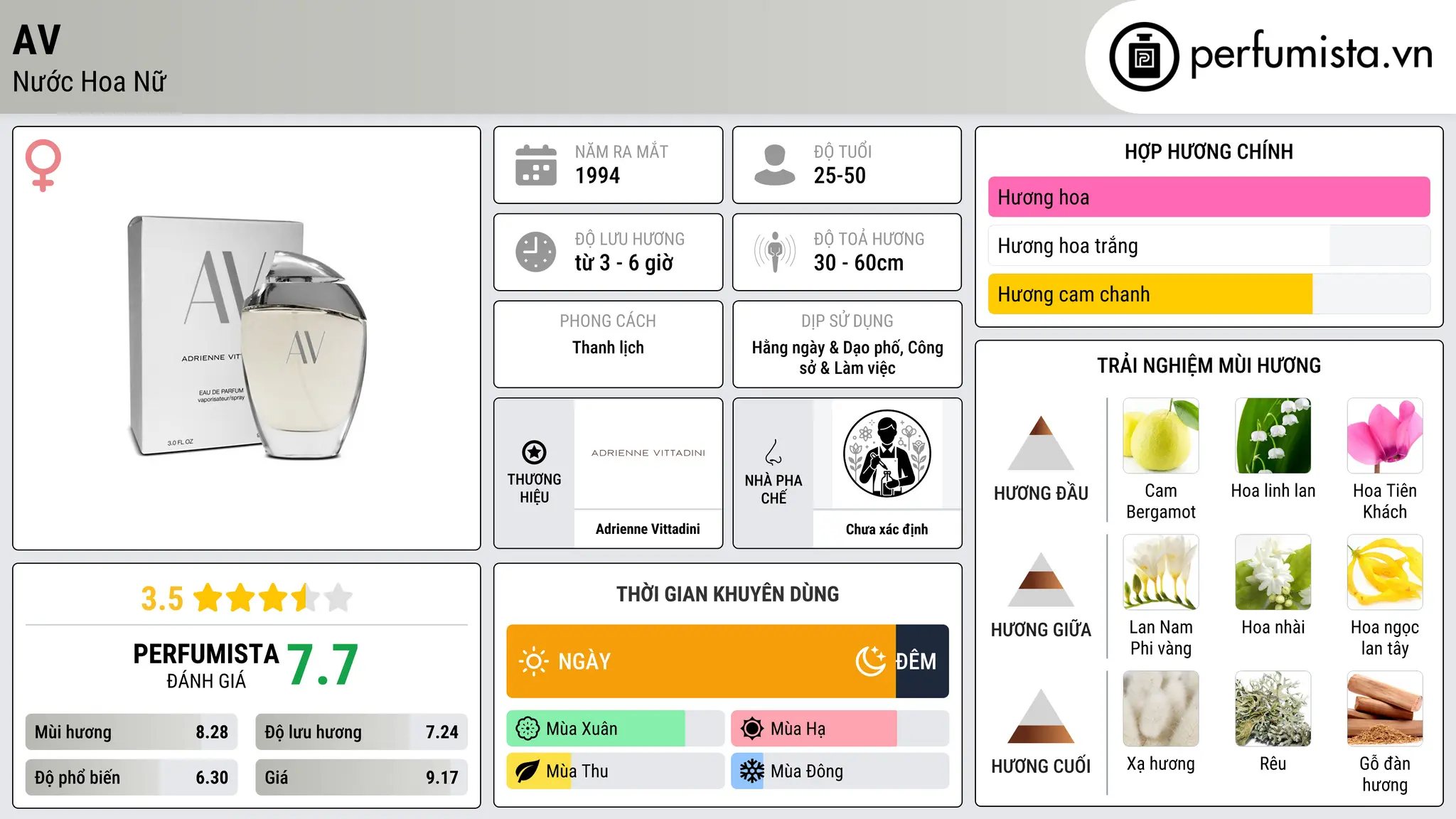Open the Xạ hương note image

(x=1161, y=709)
